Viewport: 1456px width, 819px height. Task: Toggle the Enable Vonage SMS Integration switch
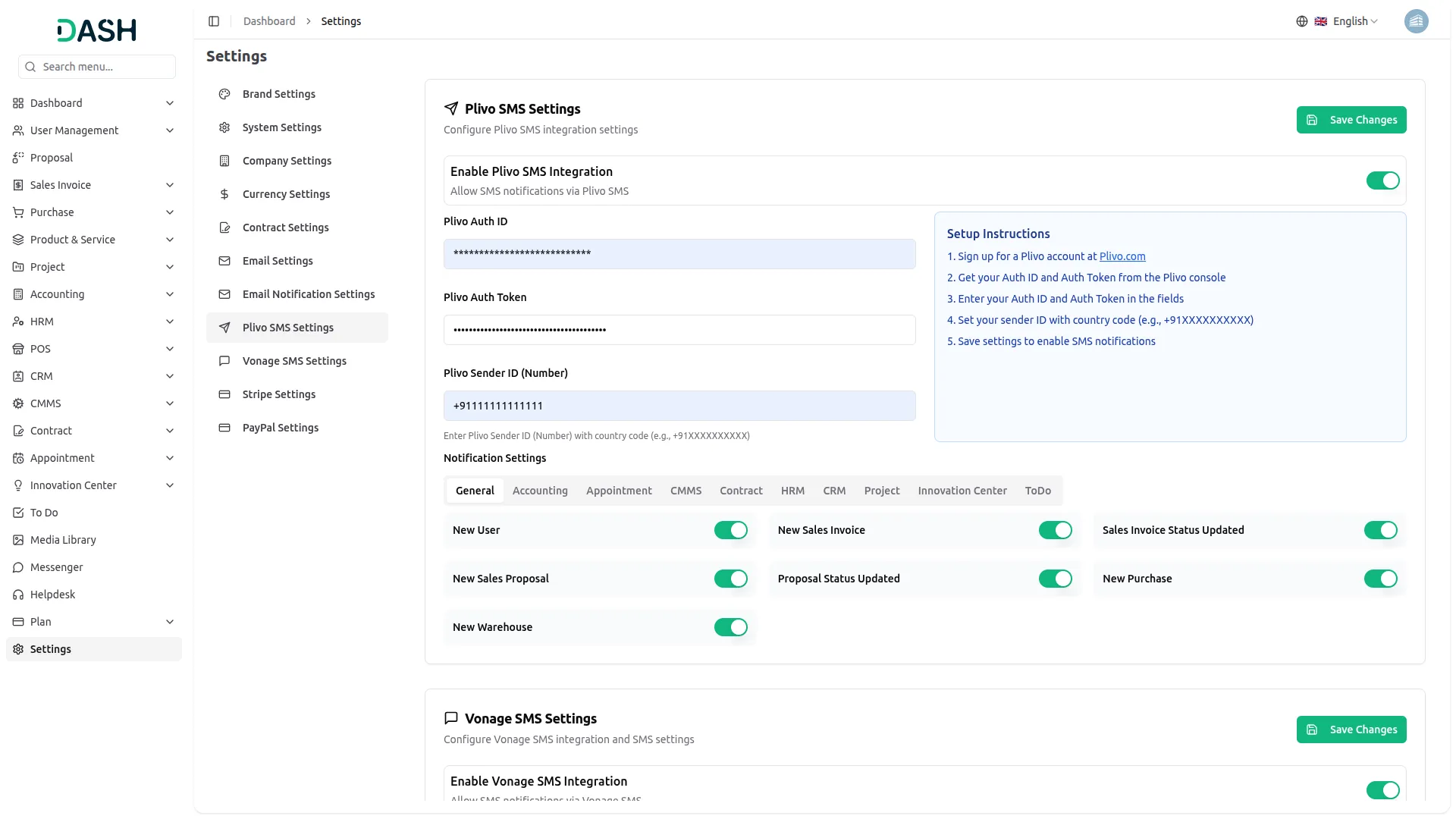coord(1382,790)
